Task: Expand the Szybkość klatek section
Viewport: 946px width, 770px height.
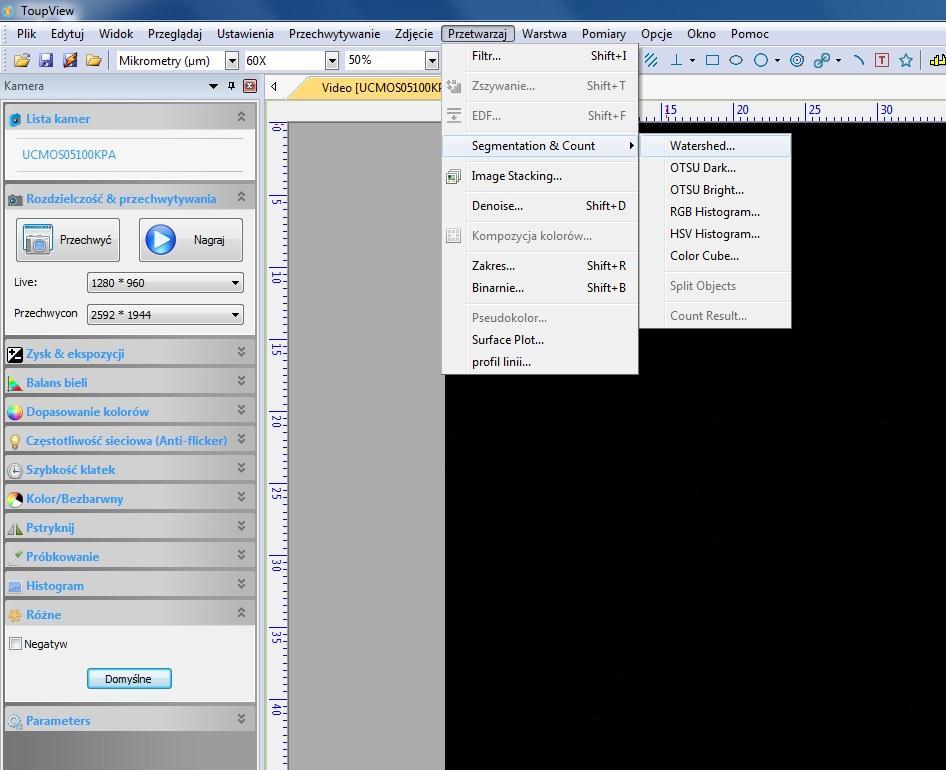Action: [x=241, y=468]
